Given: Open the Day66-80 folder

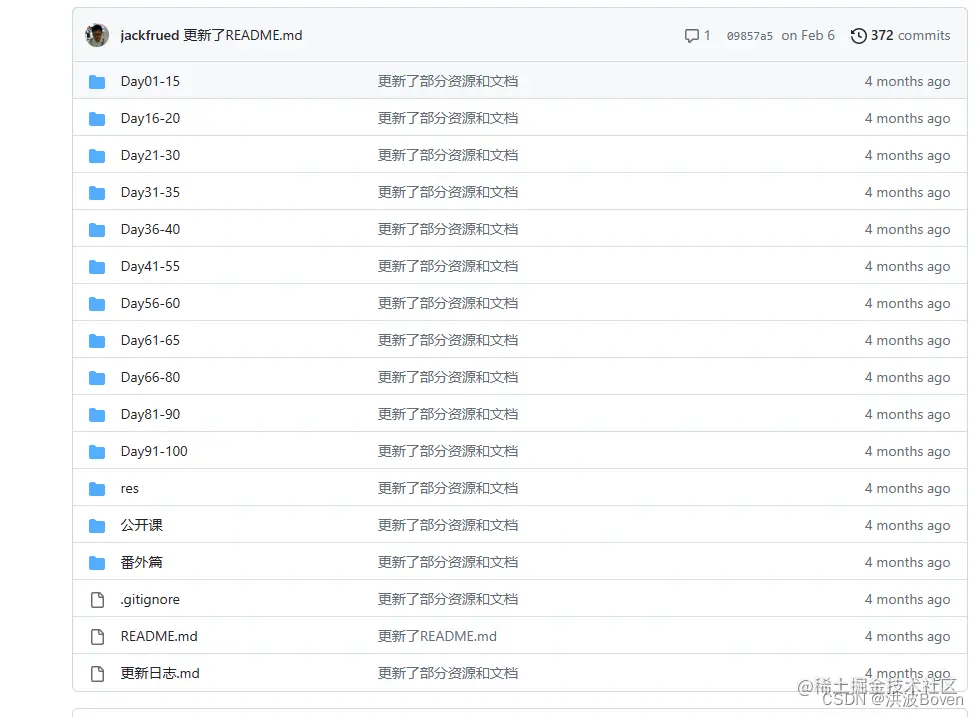Looking at the screenshot, I should [x=150, y=378].
